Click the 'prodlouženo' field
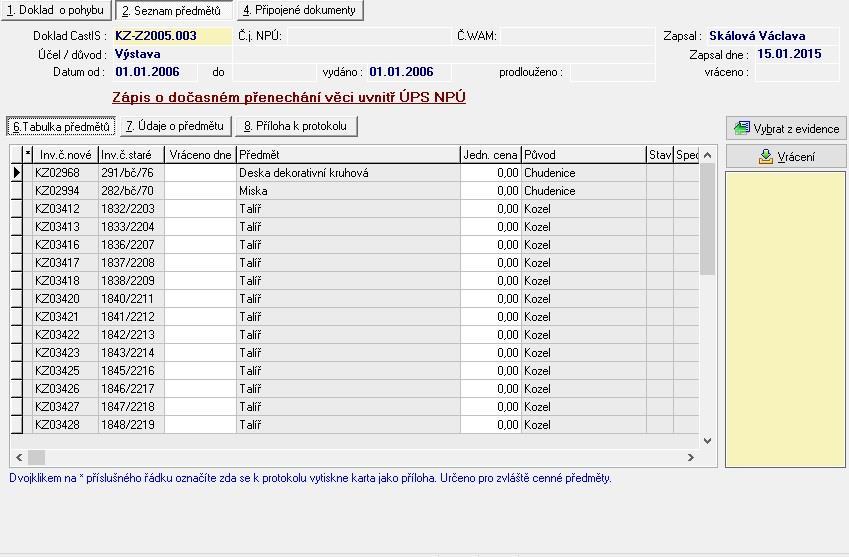Image resolution: width=849 pixels, height=557 pixels. click(612, 72)
